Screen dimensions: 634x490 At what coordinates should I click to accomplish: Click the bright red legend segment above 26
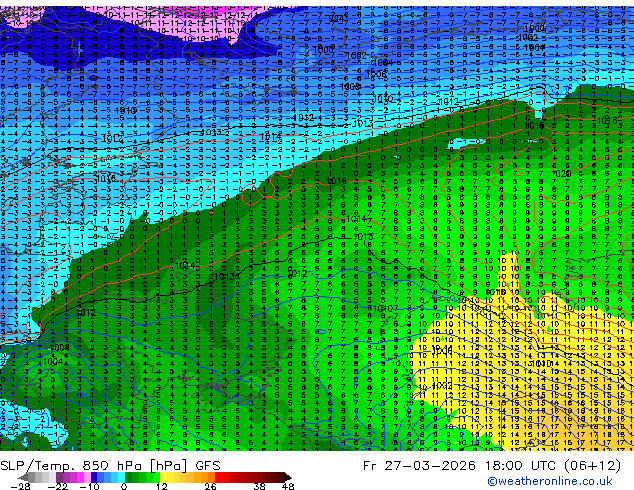218,477
